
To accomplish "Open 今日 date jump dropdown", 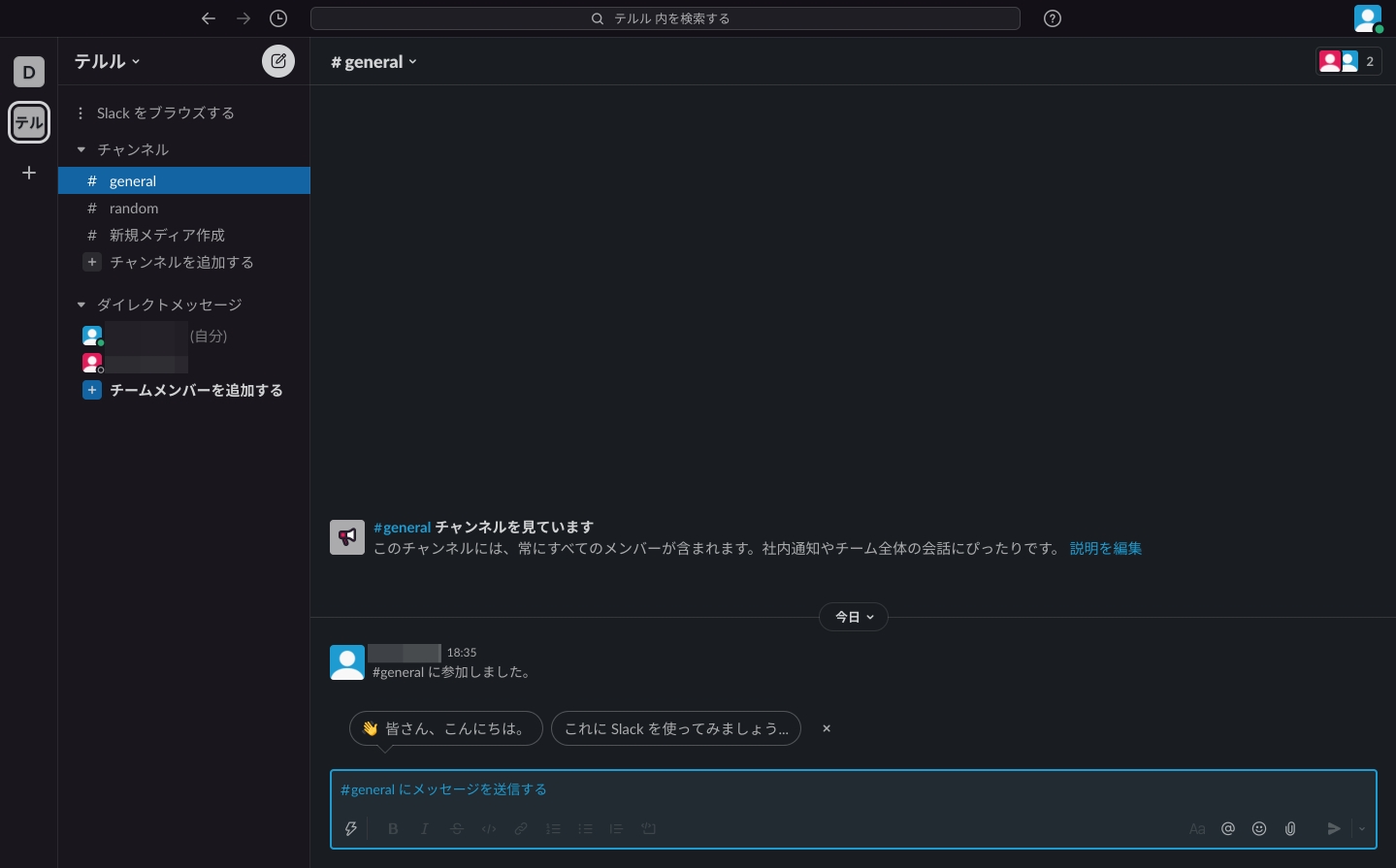I will (x=854, y=617).
